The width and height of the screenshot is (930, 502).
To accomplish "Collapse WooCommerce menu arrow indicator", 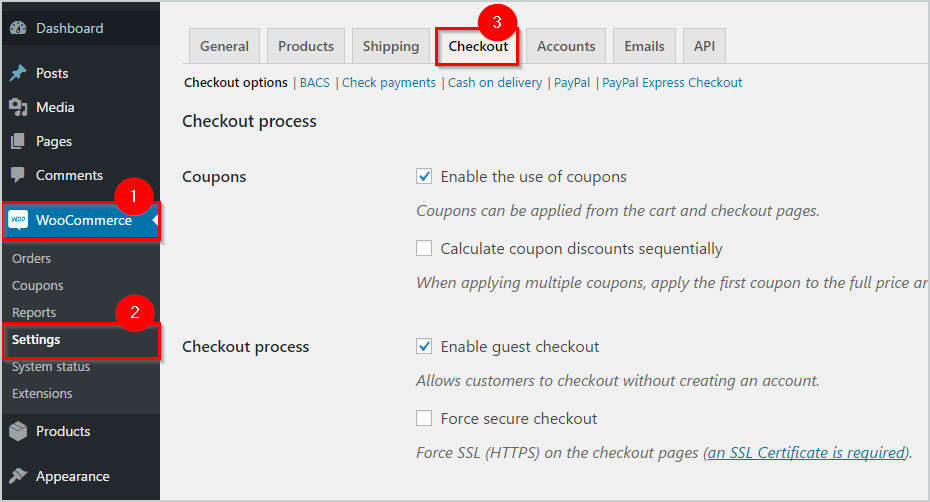I will coord(155,220).
